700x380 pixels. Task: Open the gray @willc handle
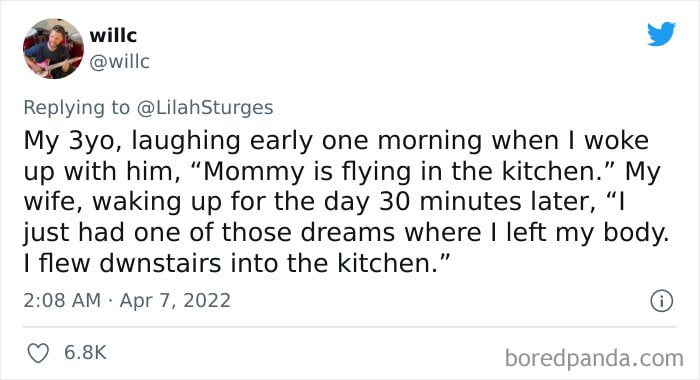pos(119,62)
